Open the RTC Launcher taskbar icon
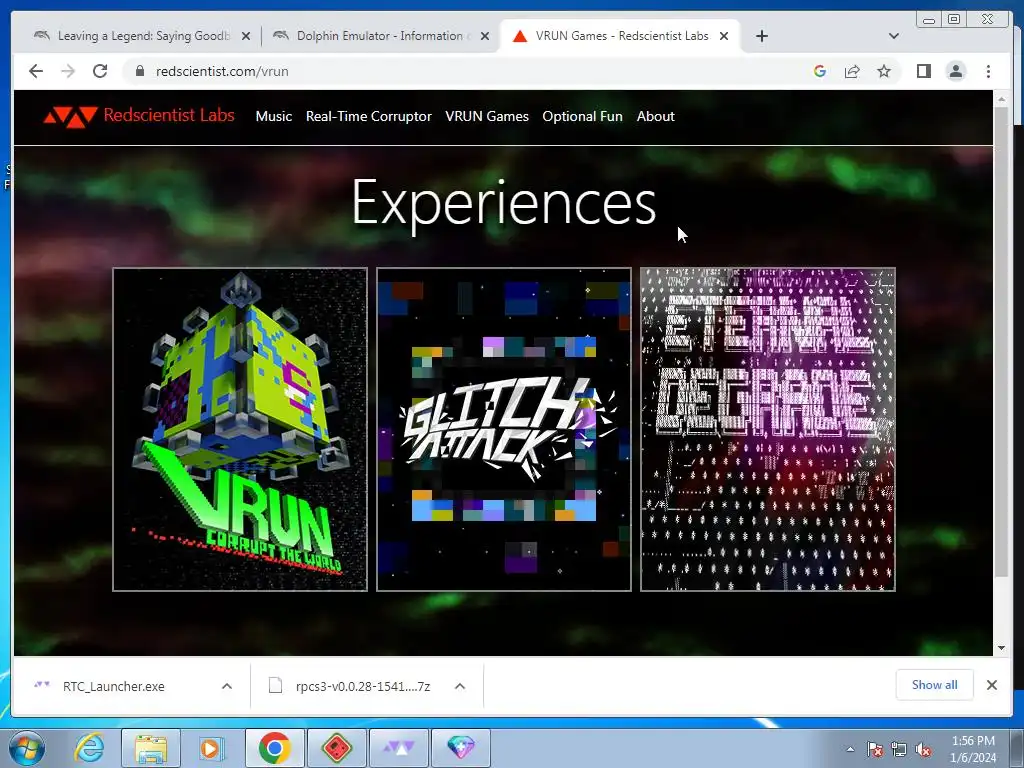Image resolution: width=1024 pixels, height=768 pixels. pos(399,748)
